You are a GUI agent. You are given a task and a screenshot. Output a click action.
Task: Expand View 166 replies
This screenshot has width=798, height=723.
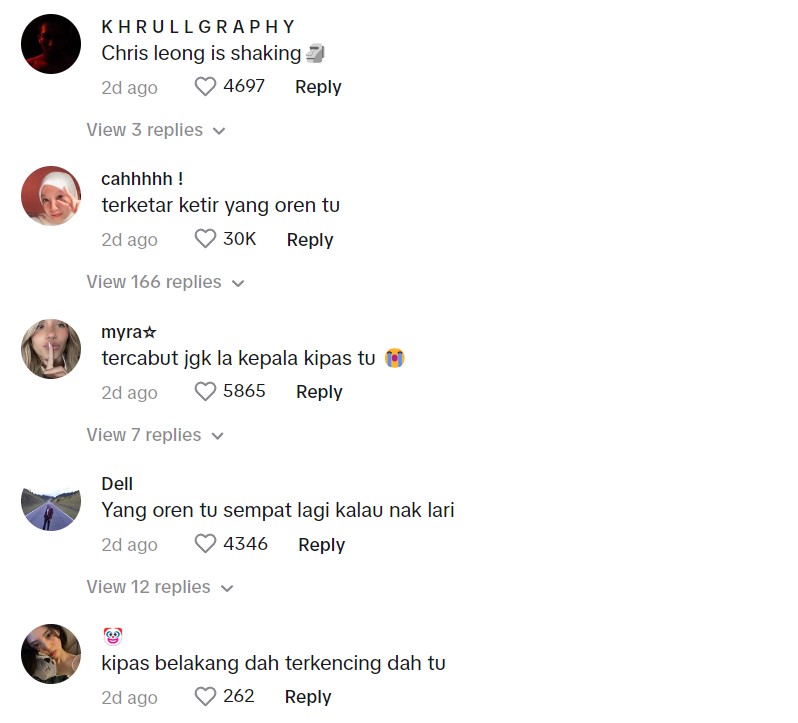point(165,282)
